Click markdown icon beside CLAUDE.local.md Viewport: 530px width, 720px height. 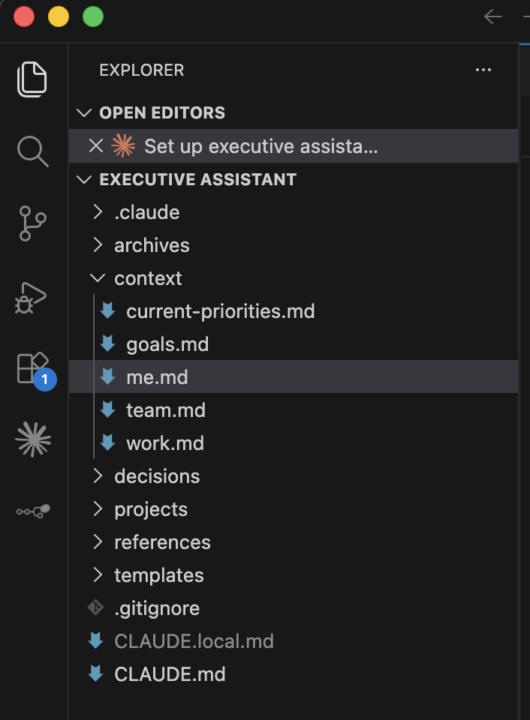coord(96,641)
